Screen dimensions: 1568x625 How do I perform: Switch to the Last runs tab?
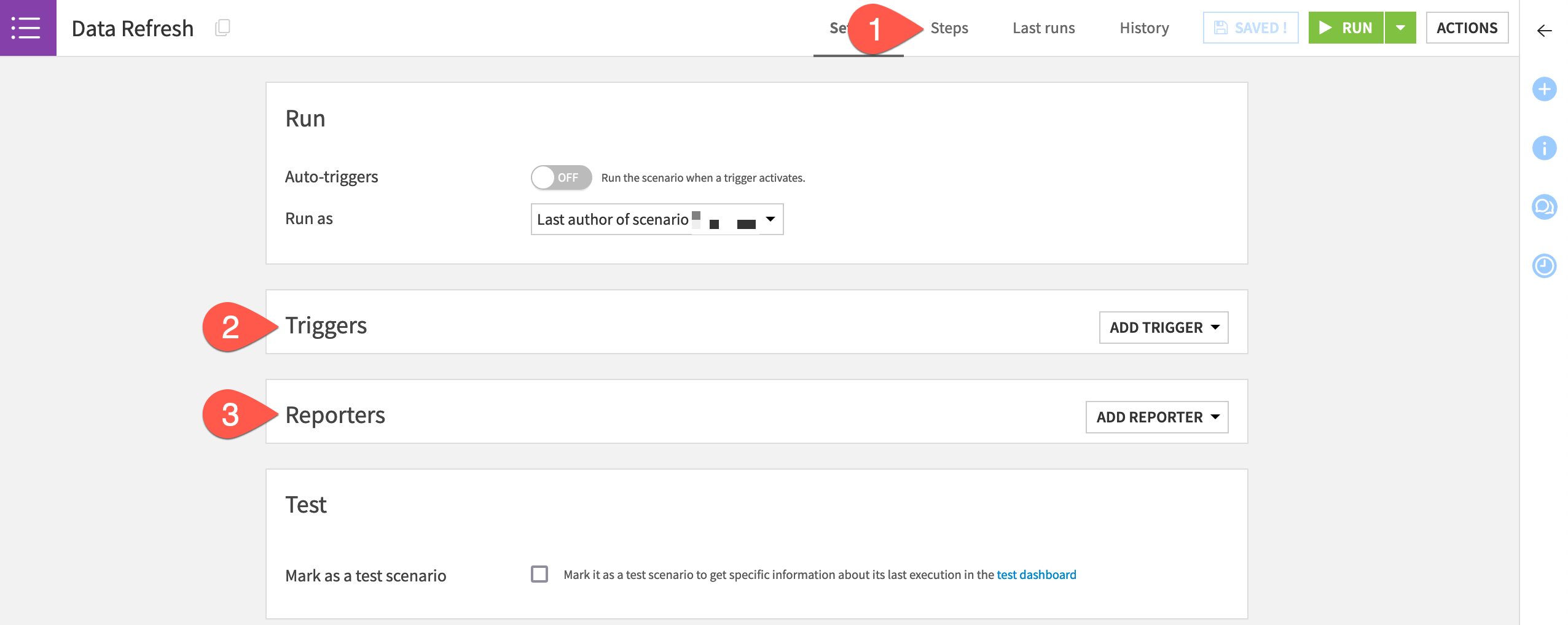(x=1043, y=28)
